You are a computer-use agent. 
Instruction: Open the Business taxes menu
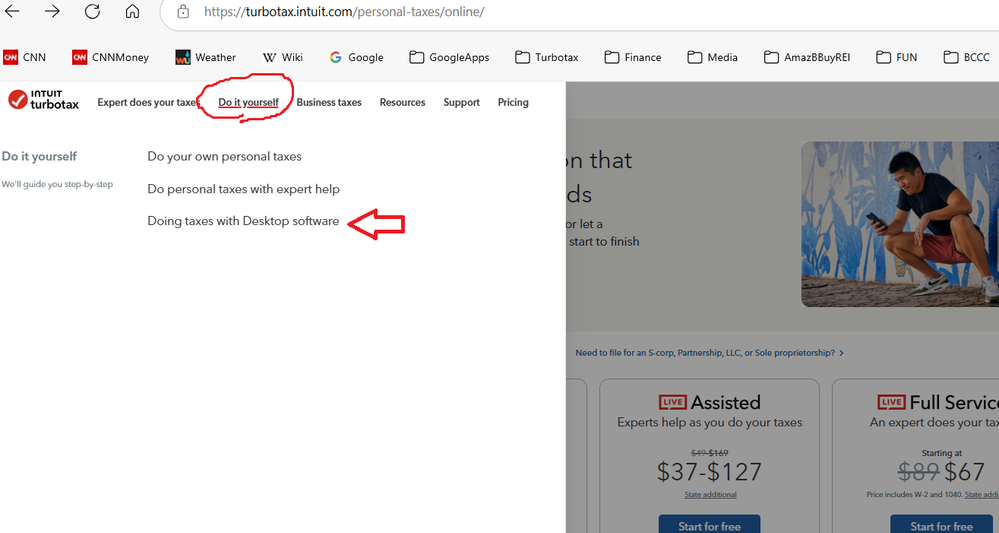329,102
